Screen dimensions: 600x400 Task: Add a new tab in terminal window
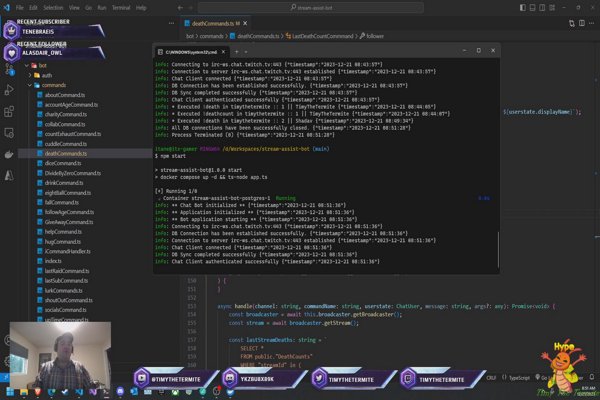click(236, 52)
